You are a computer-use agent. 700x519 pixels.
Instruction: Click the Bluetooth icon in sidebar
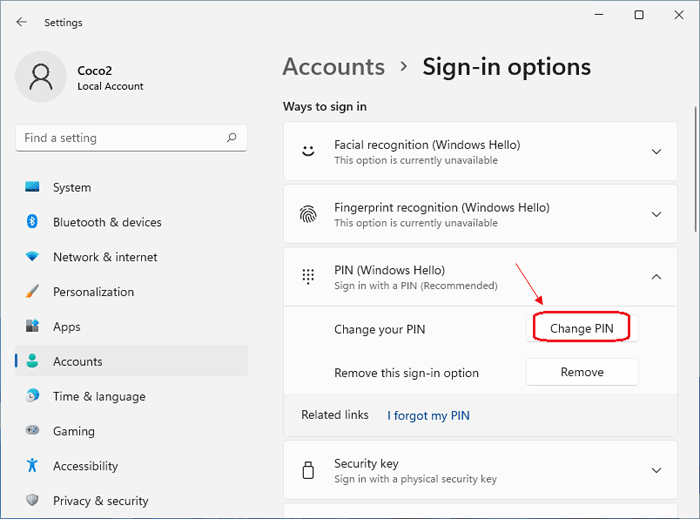(32, 221)
